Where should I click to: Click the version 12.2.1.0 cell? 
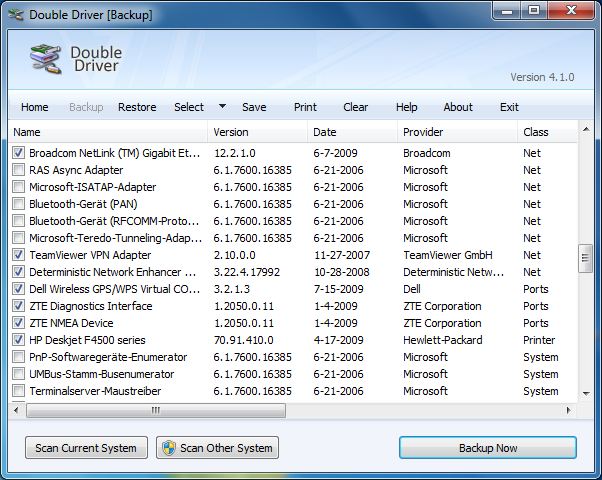click(235, 153)
